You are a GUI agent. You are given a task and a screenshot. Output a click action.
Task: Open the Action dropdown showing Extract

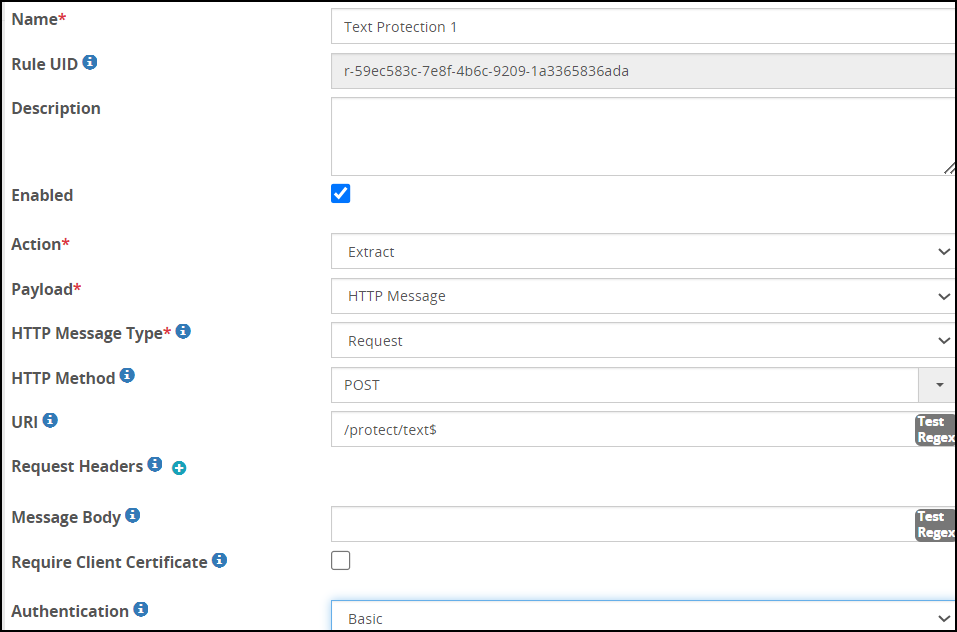tap(644, 251)
